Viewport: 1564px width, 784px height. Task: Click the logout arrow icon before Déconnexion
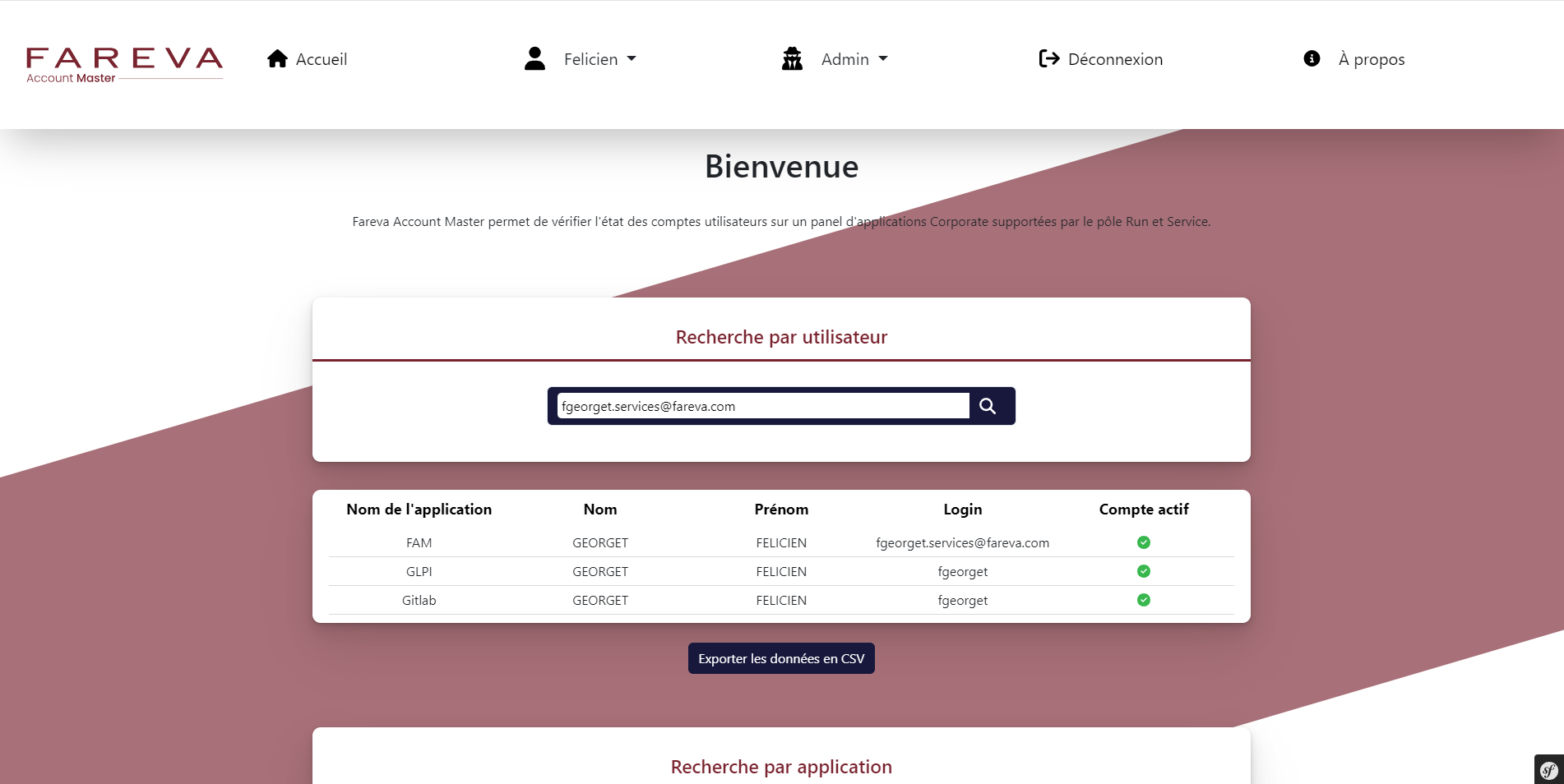coord(1048,58)
